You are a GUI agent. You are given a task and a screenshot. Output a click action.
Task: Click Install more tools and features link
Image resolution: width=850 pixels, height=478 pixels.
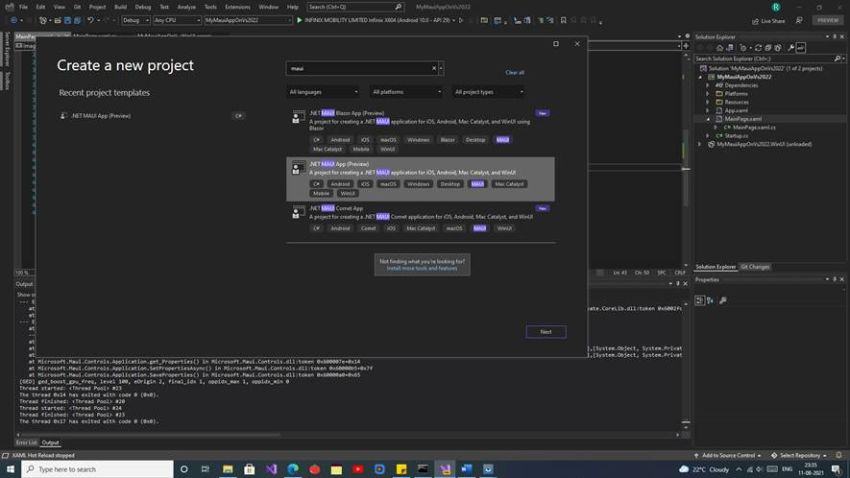422,268
